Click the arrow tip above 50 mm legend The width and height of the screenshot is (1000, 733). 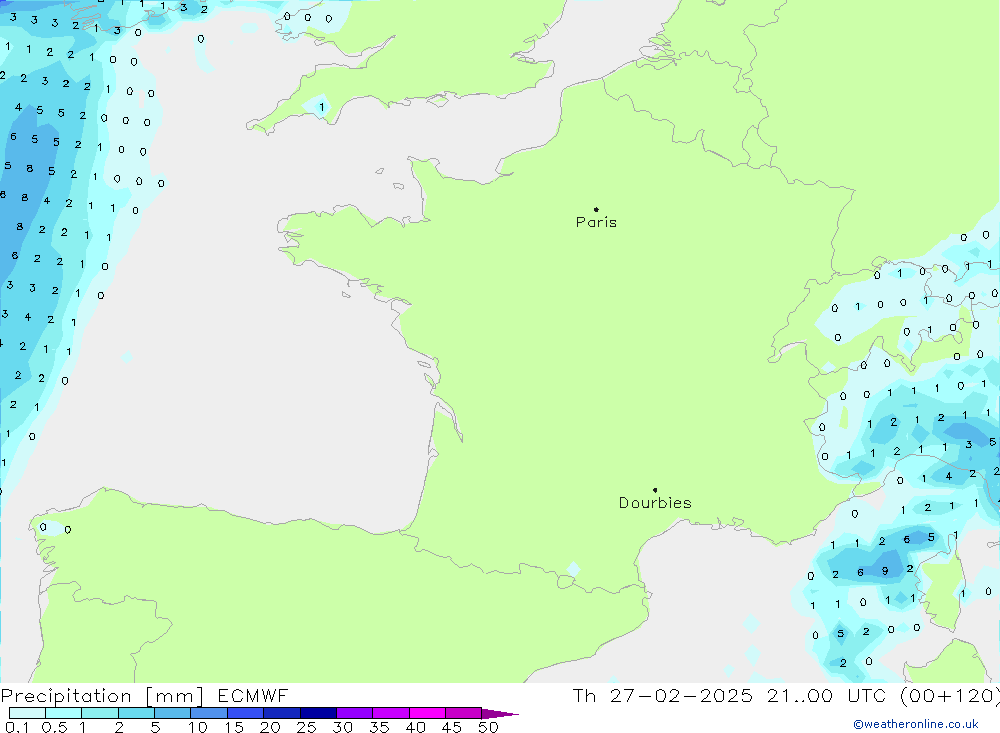500,714
